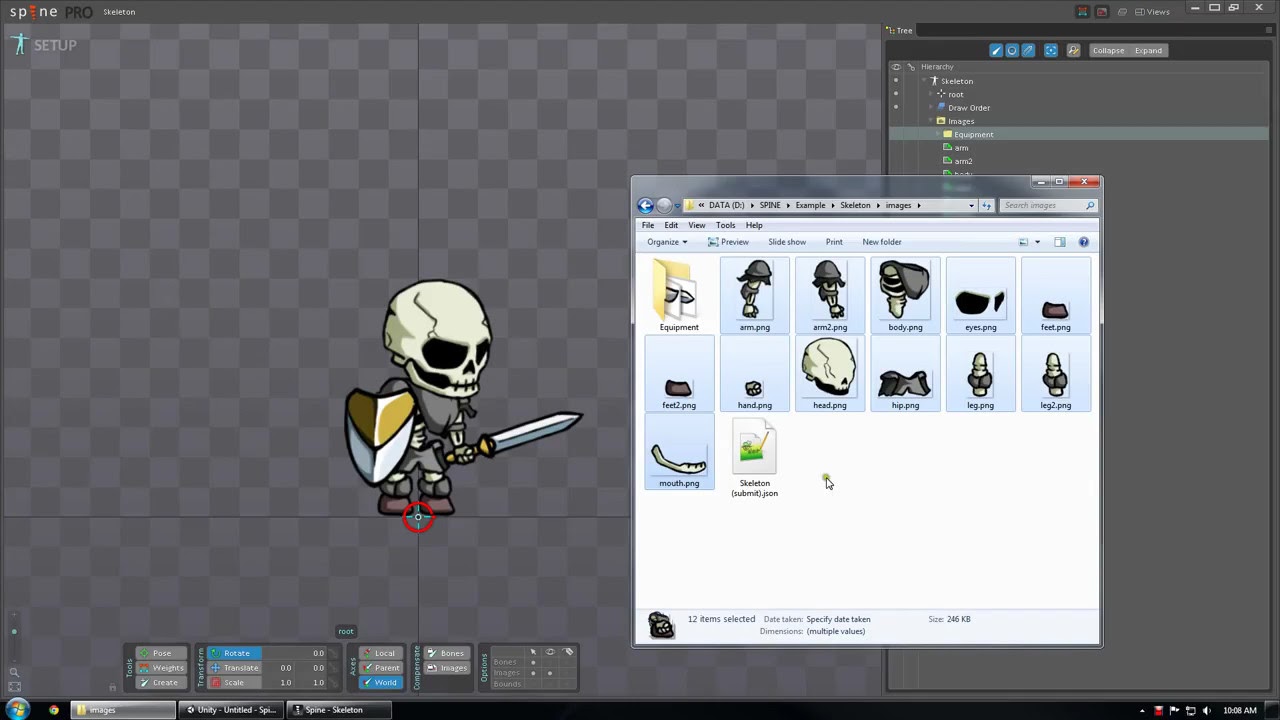Image resolution: width=1280 pixels, height=720 pixels.
Task: Open recent pages dropdown next to forward button
Action: tap(677, 206)
